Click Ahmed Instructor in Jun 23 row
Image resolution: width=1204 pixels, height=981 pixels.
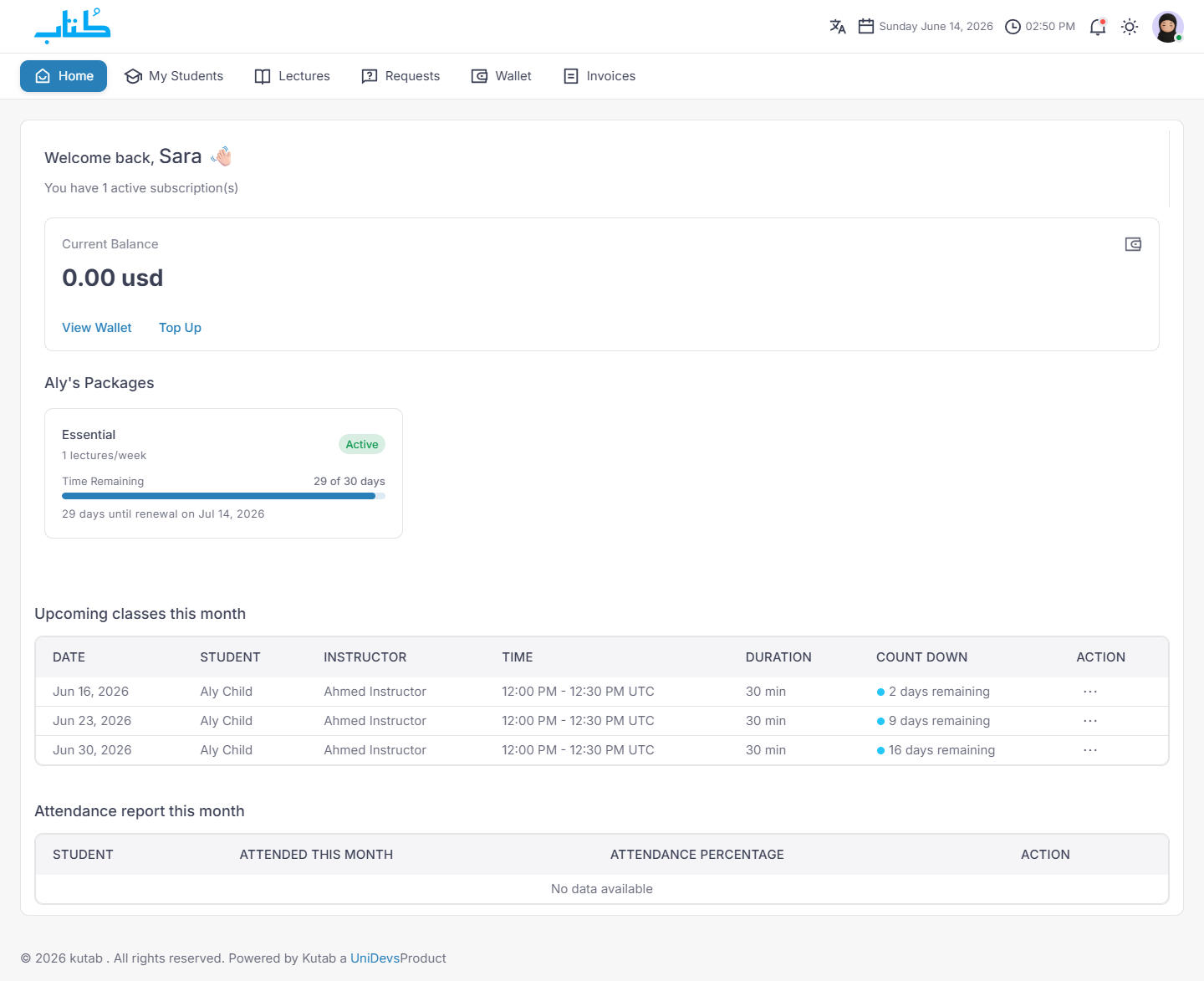pos(375,721)
